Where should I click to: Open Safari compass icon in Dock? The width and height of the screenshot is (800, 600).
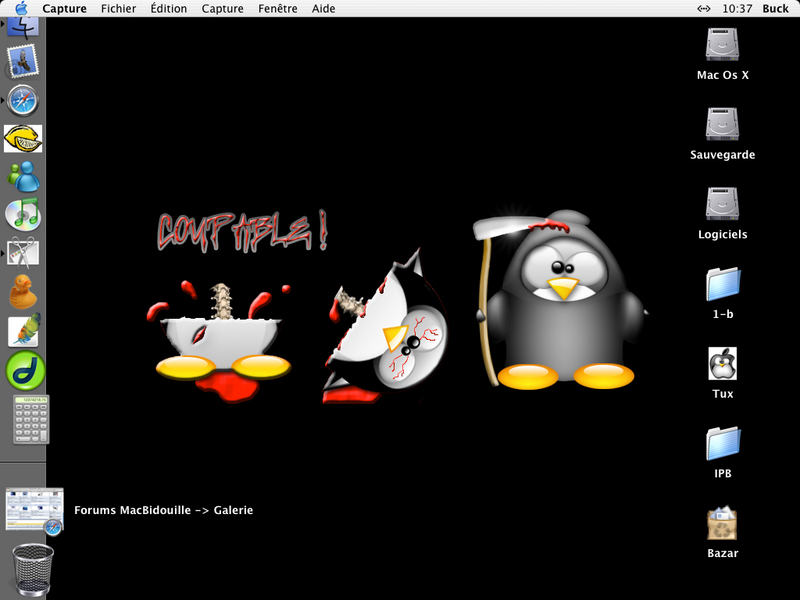pyautogui.click(x=22, y=101)
